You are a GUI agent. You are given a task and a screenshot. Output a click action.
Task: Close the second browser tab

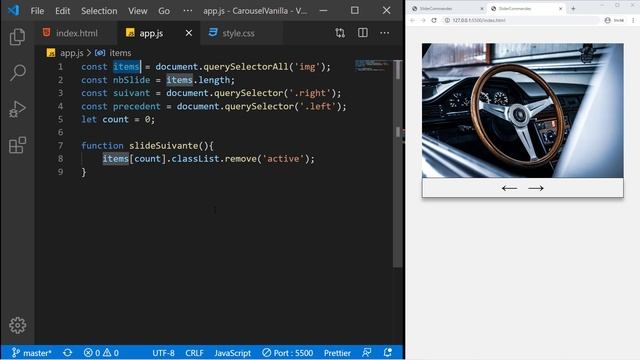point(560,8)
